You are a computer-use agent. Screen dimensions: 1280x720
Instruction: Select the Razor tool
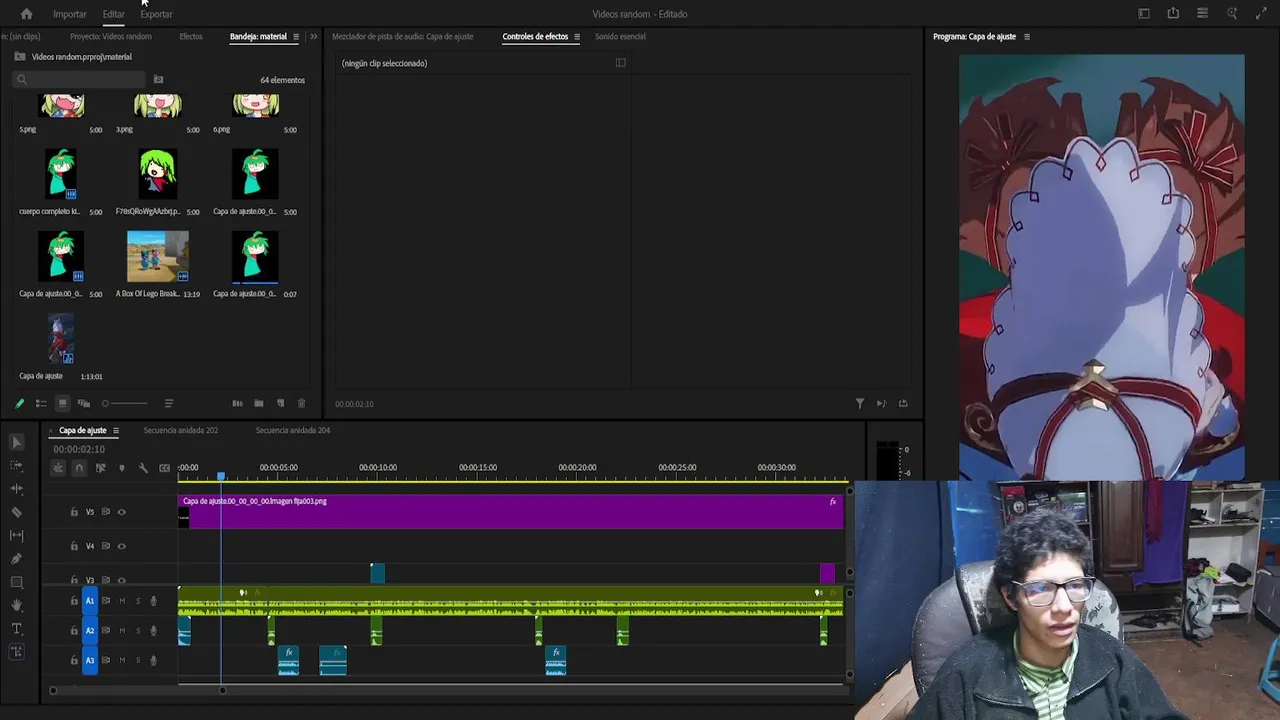[16, 512]
